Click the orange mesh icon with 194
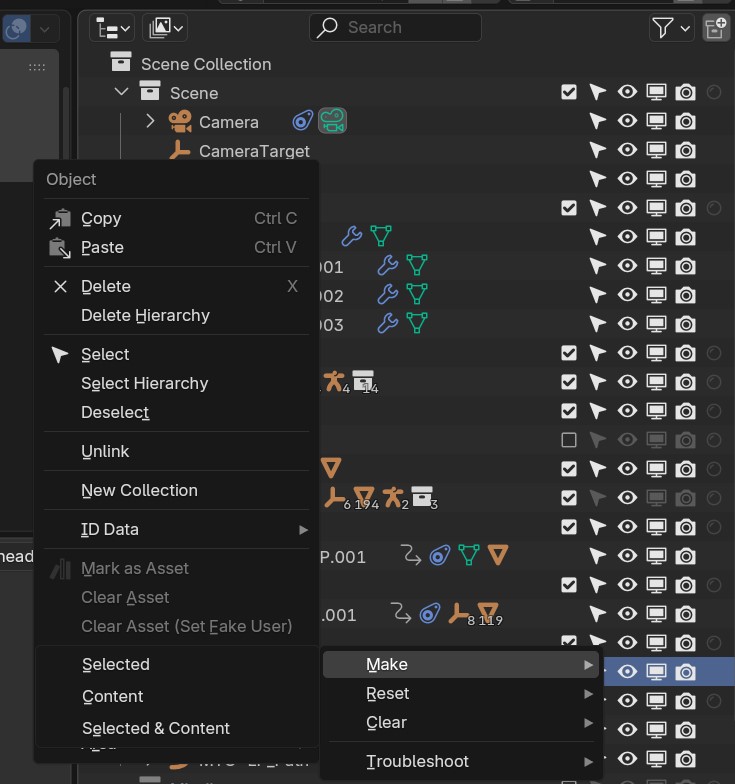 point(365,498)
